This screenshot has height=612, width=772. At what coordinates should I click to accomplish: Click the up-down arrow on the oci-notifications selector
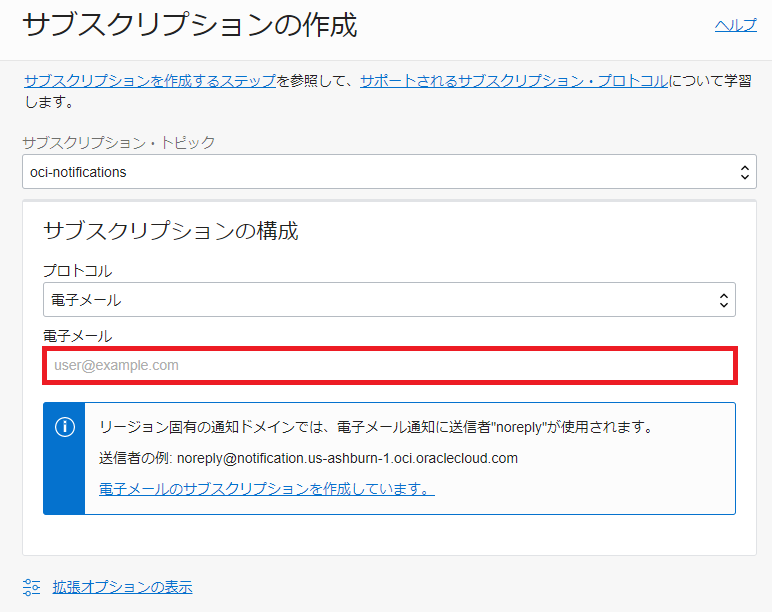[745, 172]
